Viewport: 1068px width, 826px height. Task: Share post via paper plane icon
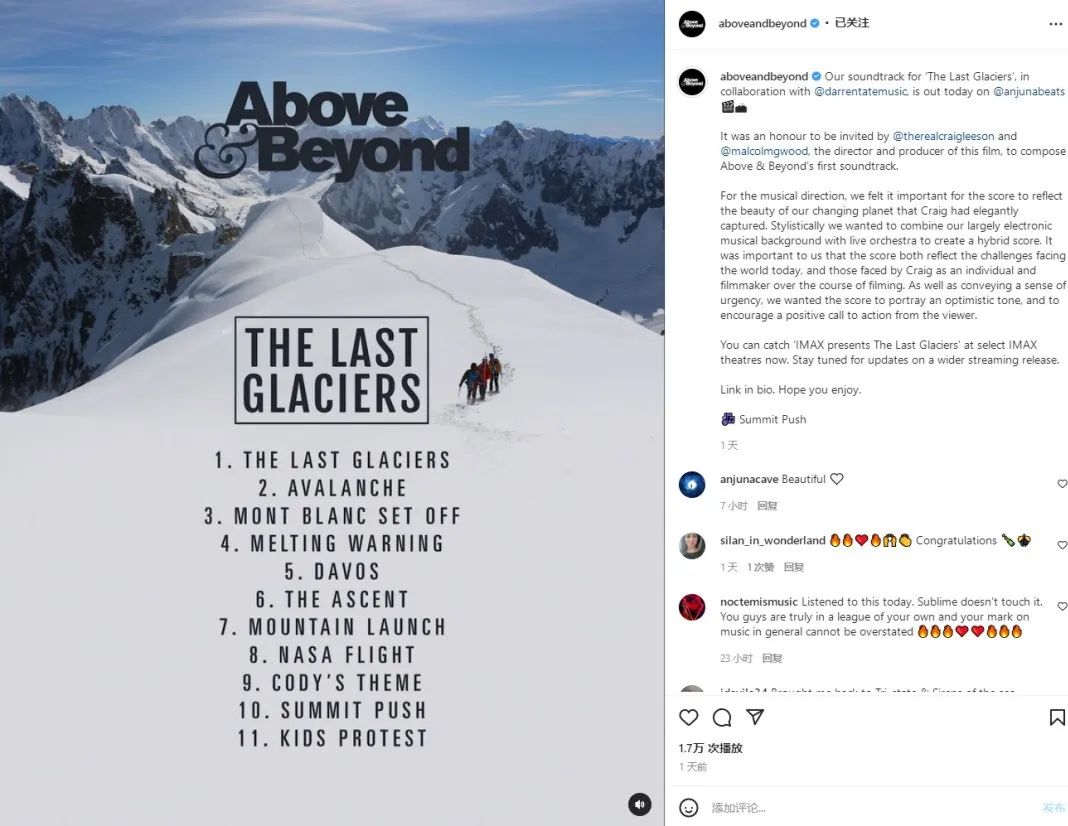point(755,717)
